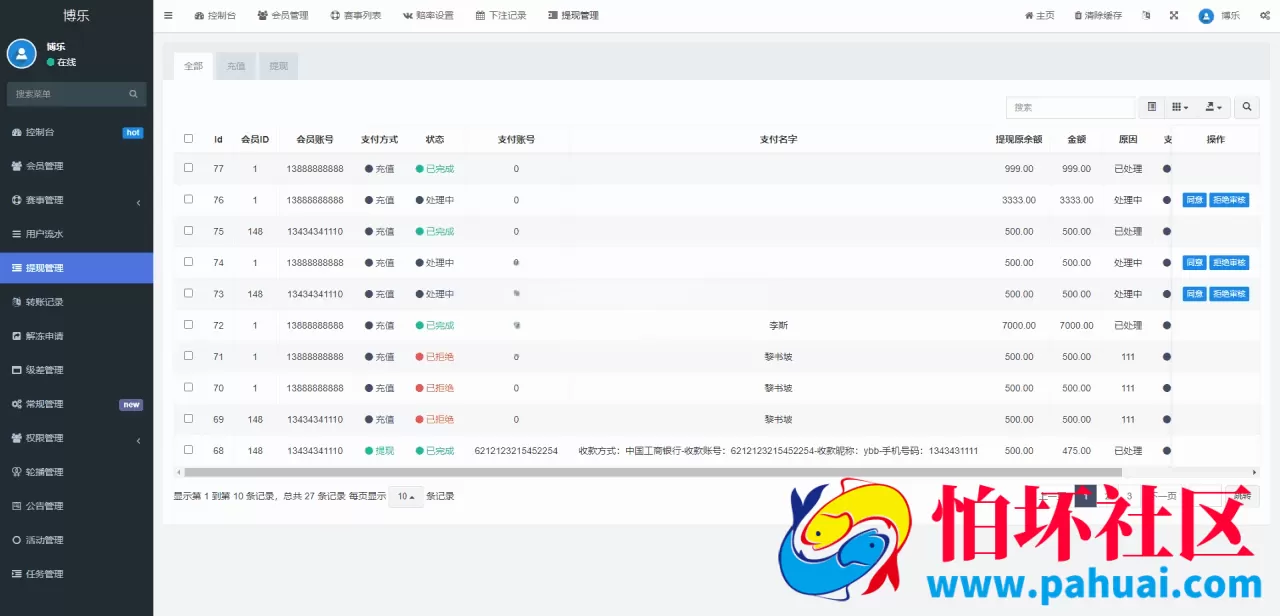
Task: Switch to the 全部 tab
Action: coord(193,66)
